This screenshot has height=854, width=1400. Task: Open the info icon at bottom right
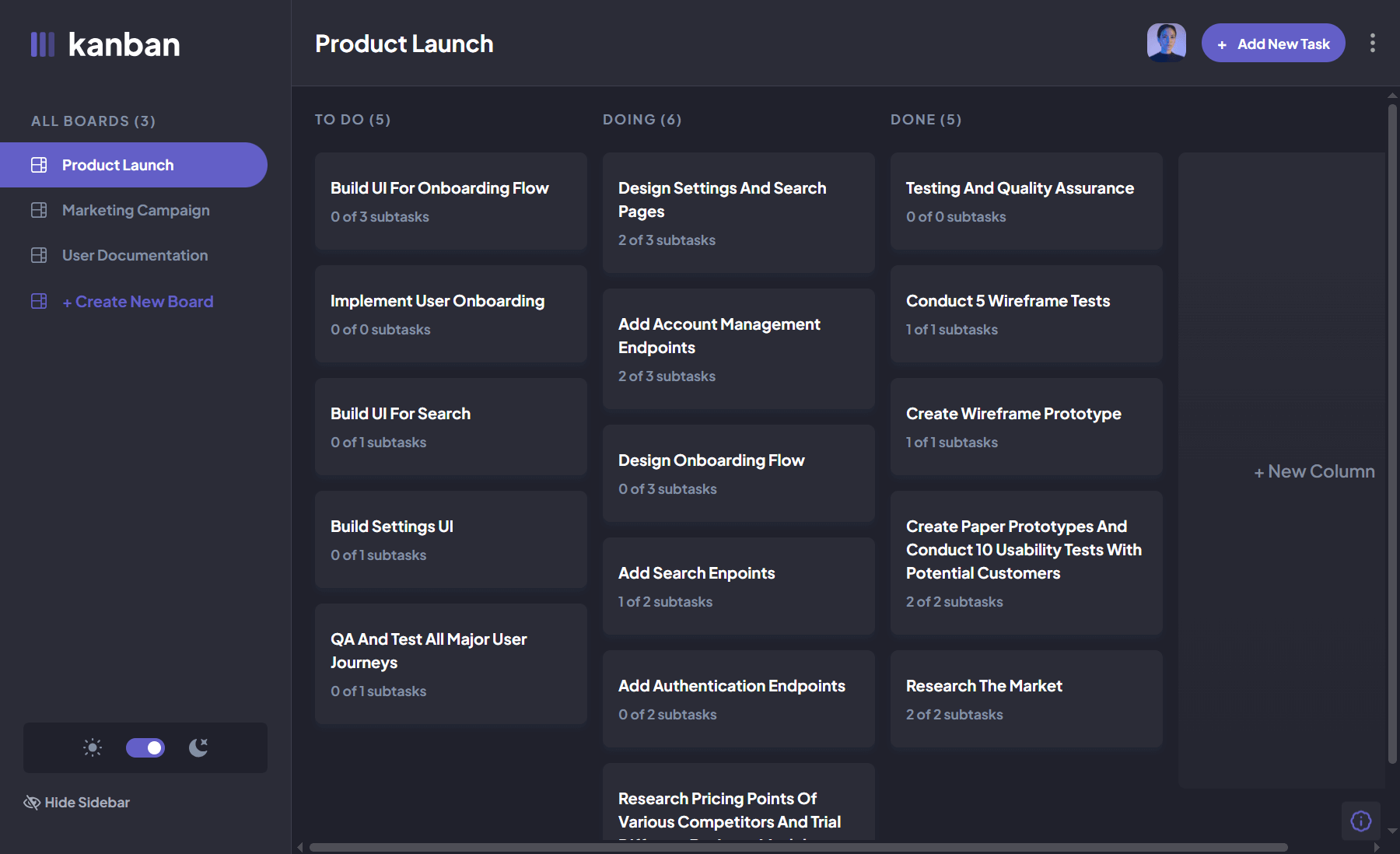(x=1360, y=821)
